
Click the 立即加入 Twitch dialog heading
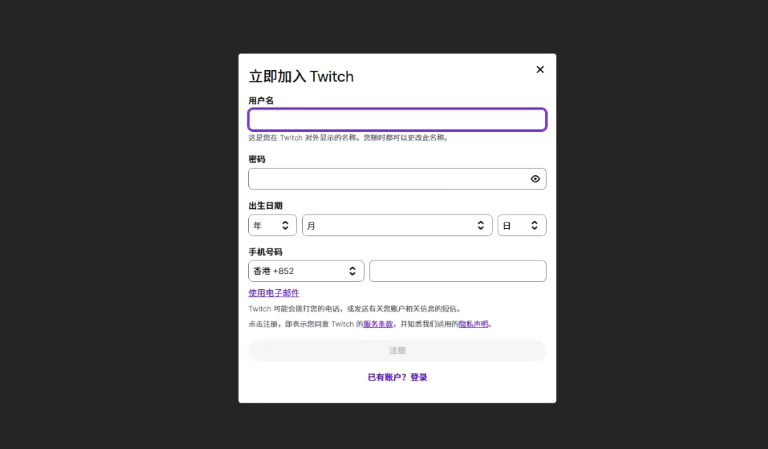point(301,77)
